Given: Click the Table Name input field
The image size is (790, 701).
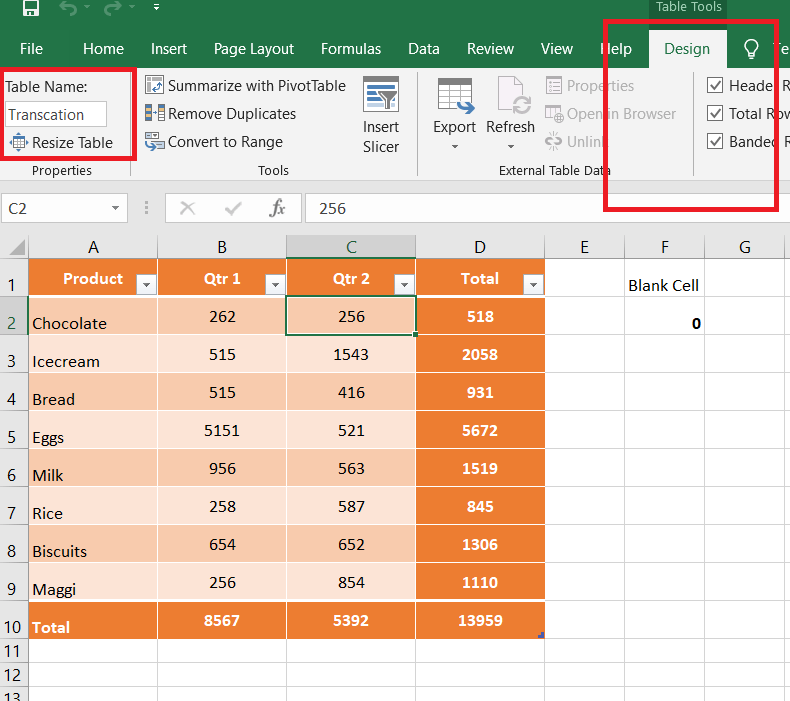Looking at the screenshot, I should [56, 114].
